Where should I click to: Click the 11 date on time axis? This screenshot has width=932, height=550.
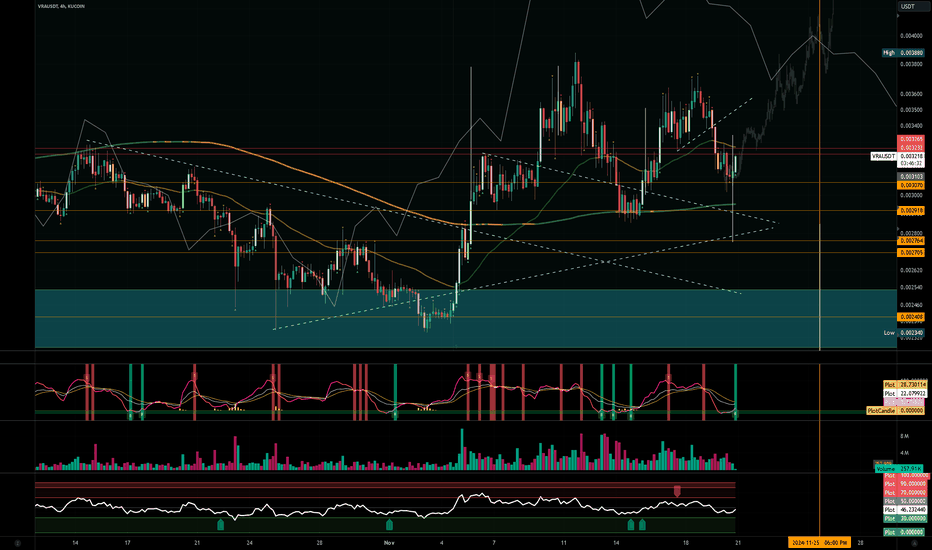click(563, 543)
